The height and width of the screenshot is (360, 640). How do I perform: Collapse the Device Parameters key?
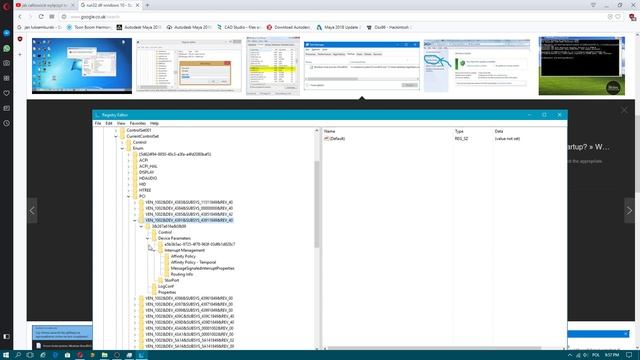click(x=148, y=238)
